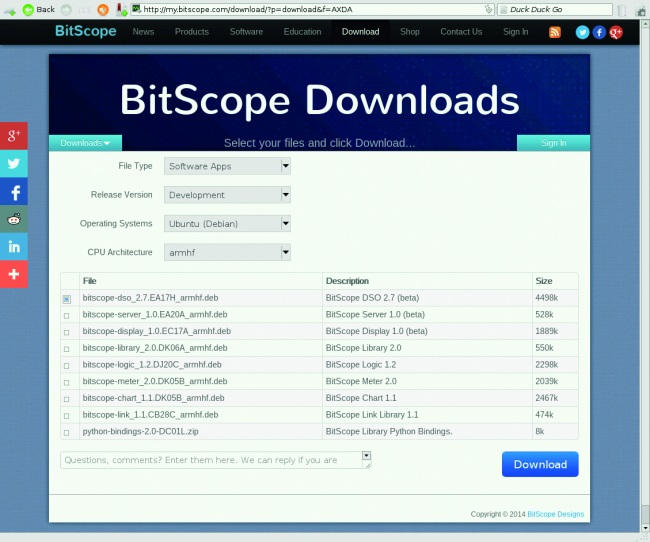Click the LinkedIn share icon
The height and width of the screenshot is (542, 650).
(14, 246)
